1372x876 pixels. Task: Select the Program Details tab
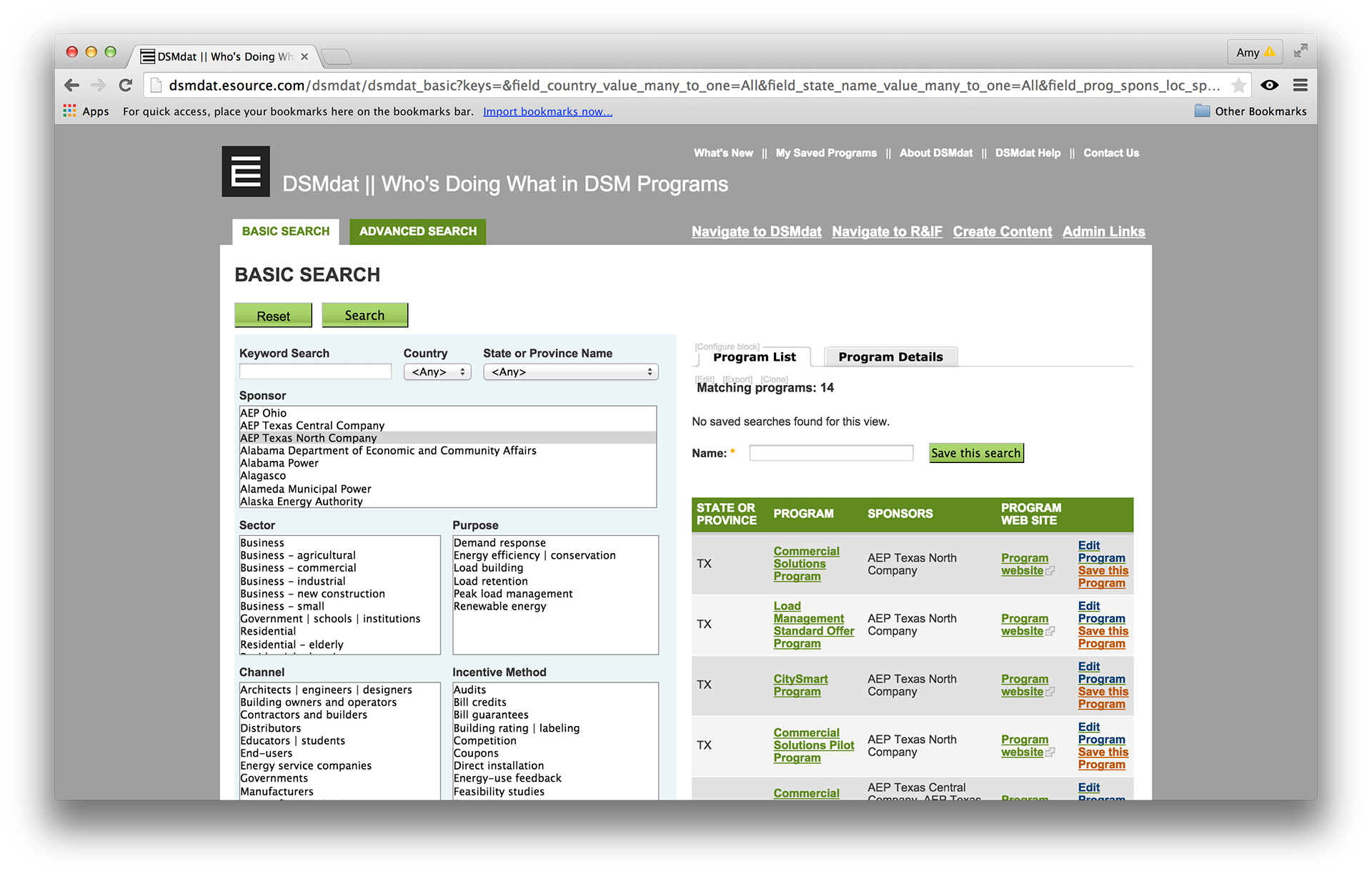click(890, 357)
